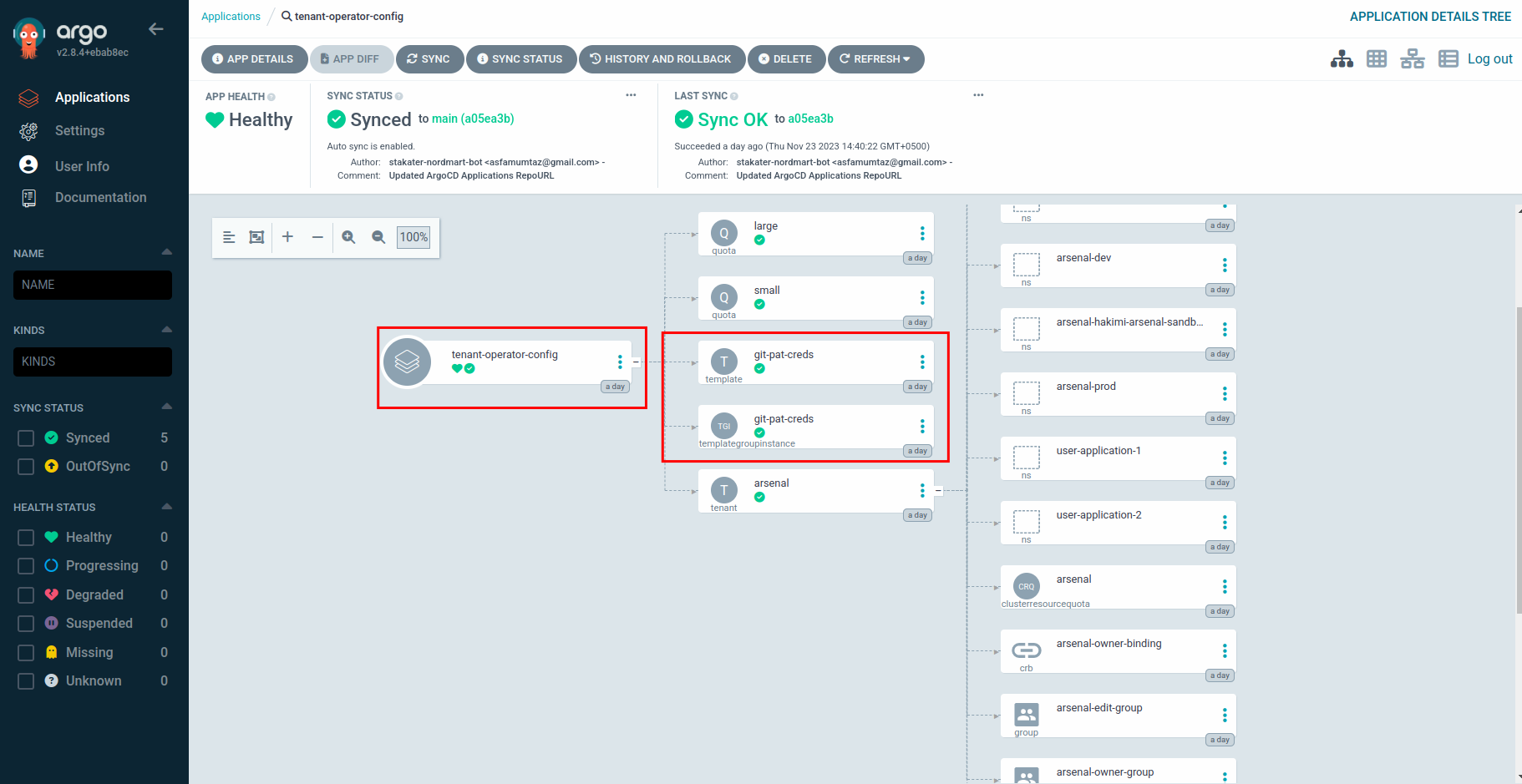Open kebab menu for the large quota
The width and height of the screenshot is (1522, 784).
(922, 234)
